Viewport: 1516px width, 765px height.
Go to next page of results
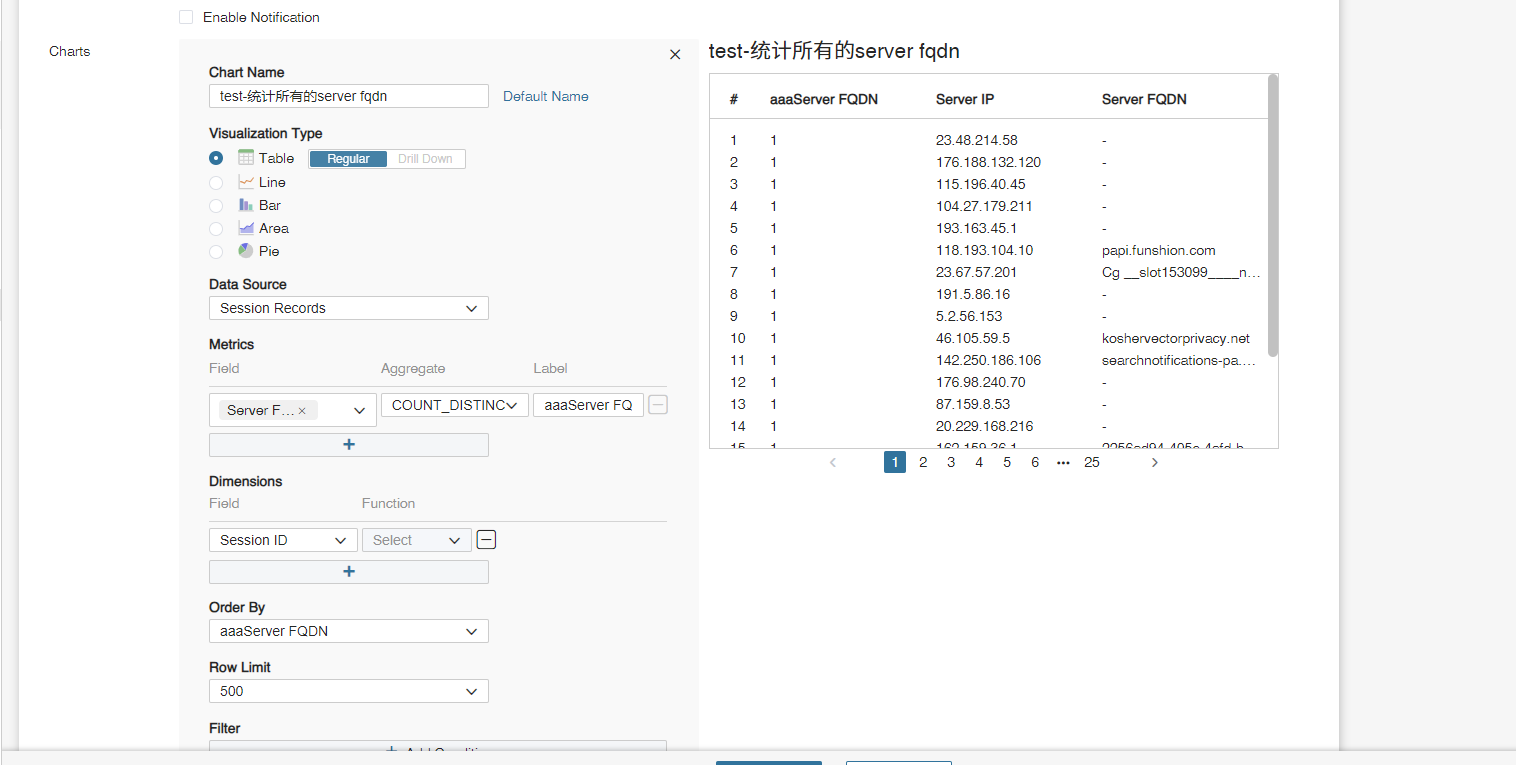1154,463
